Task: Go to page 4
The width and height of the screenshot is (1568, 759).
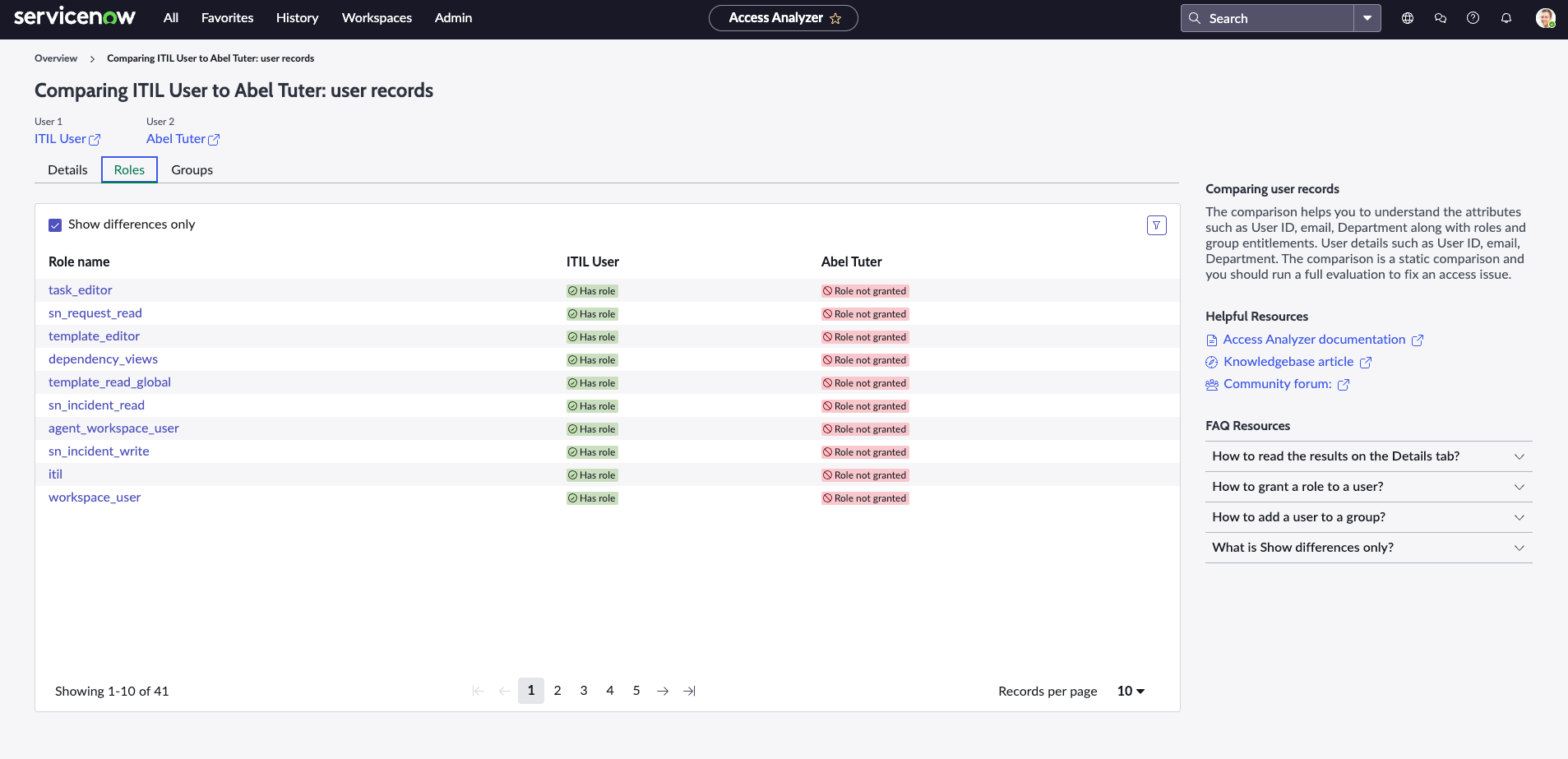Action: coord(610,691)
